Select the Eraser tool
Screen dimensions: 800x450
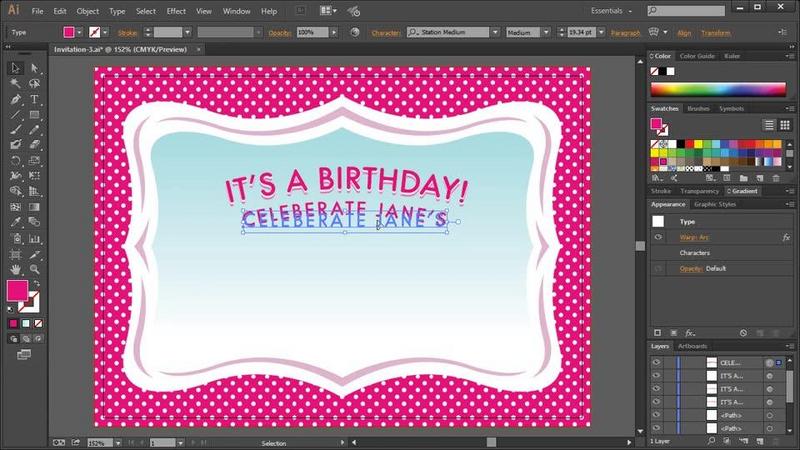[34, 145]
